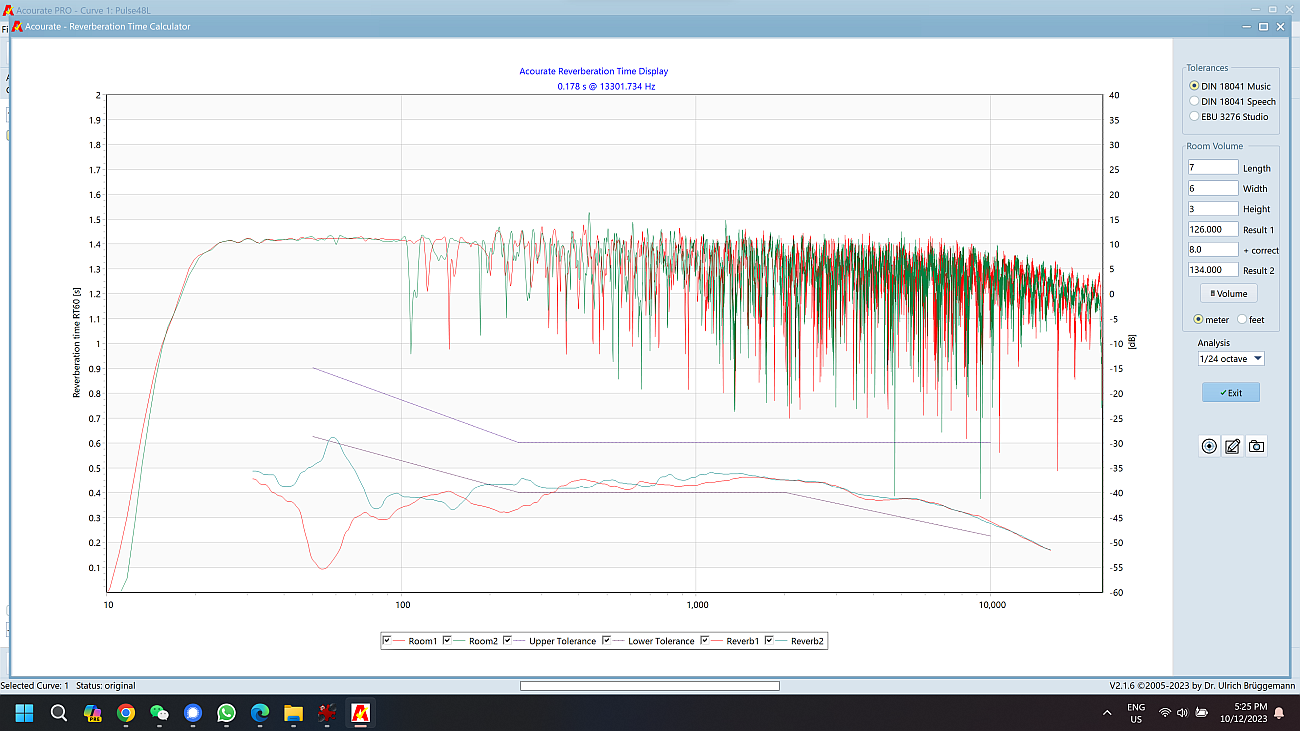Click the Exit button
Screen dimensions: 1300x731
[1231, 392]
